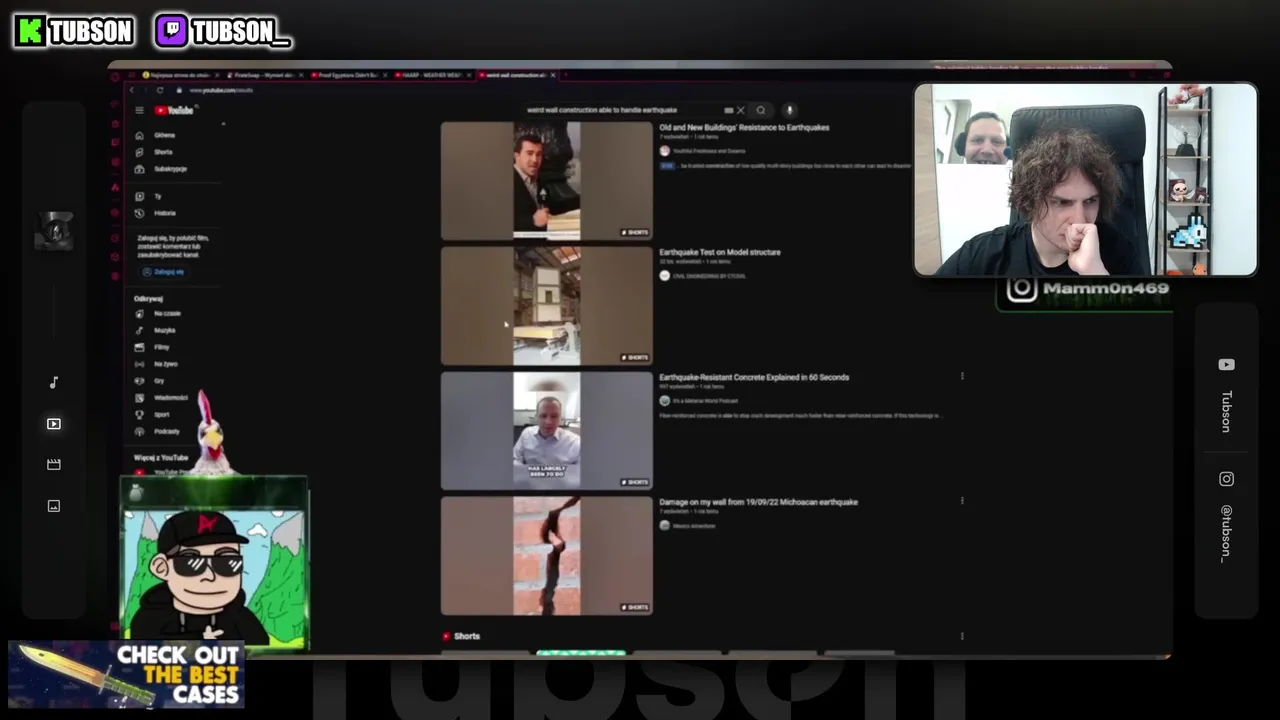Click thumbnail of Earthquake Test on Model
This screenshot has width=1280, height=720.
click(546, 306)
